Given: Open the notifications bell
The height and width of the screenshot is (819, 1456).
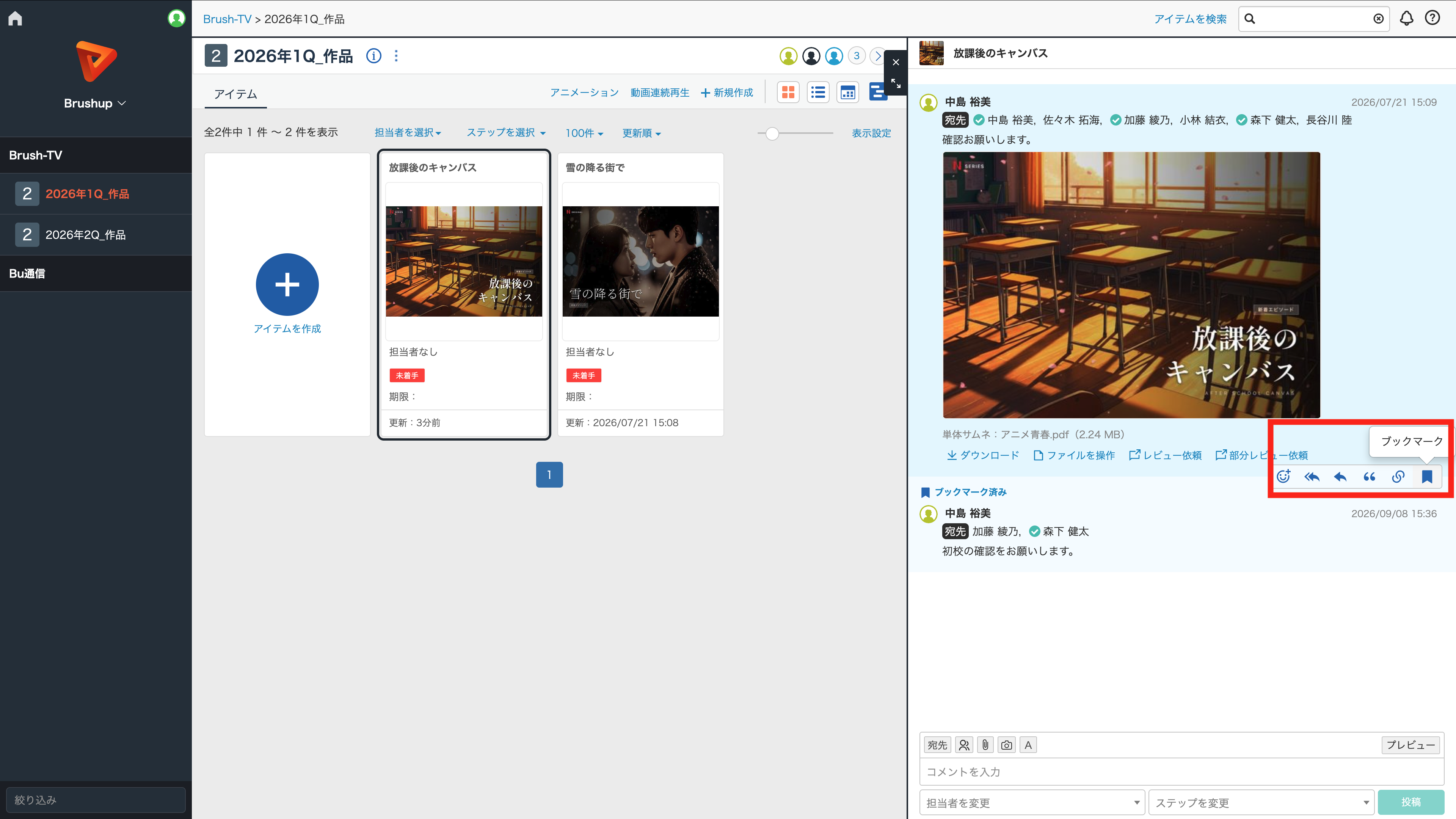Looking at the screenshot, I should pyautogui.click(x=1406, y=19).
